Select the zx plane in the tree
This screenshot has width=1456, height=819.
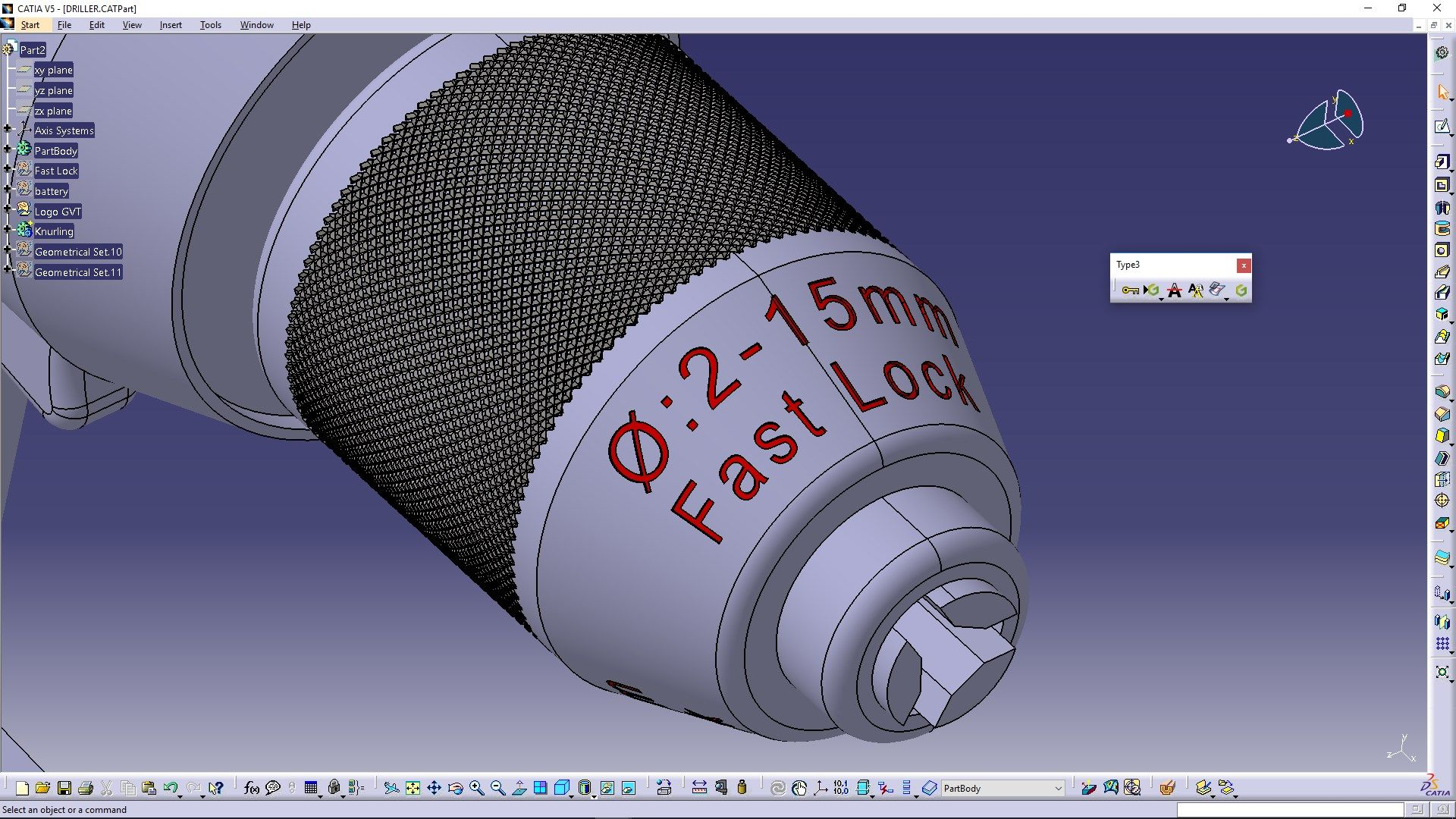tap(53, 111)
